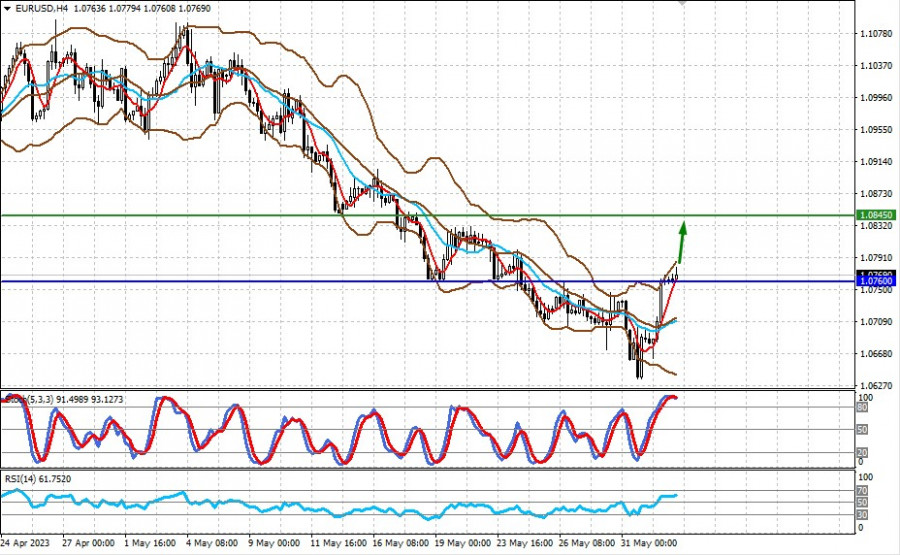
Task: Click the light blue RSI line end
Action: click(676, 495)
